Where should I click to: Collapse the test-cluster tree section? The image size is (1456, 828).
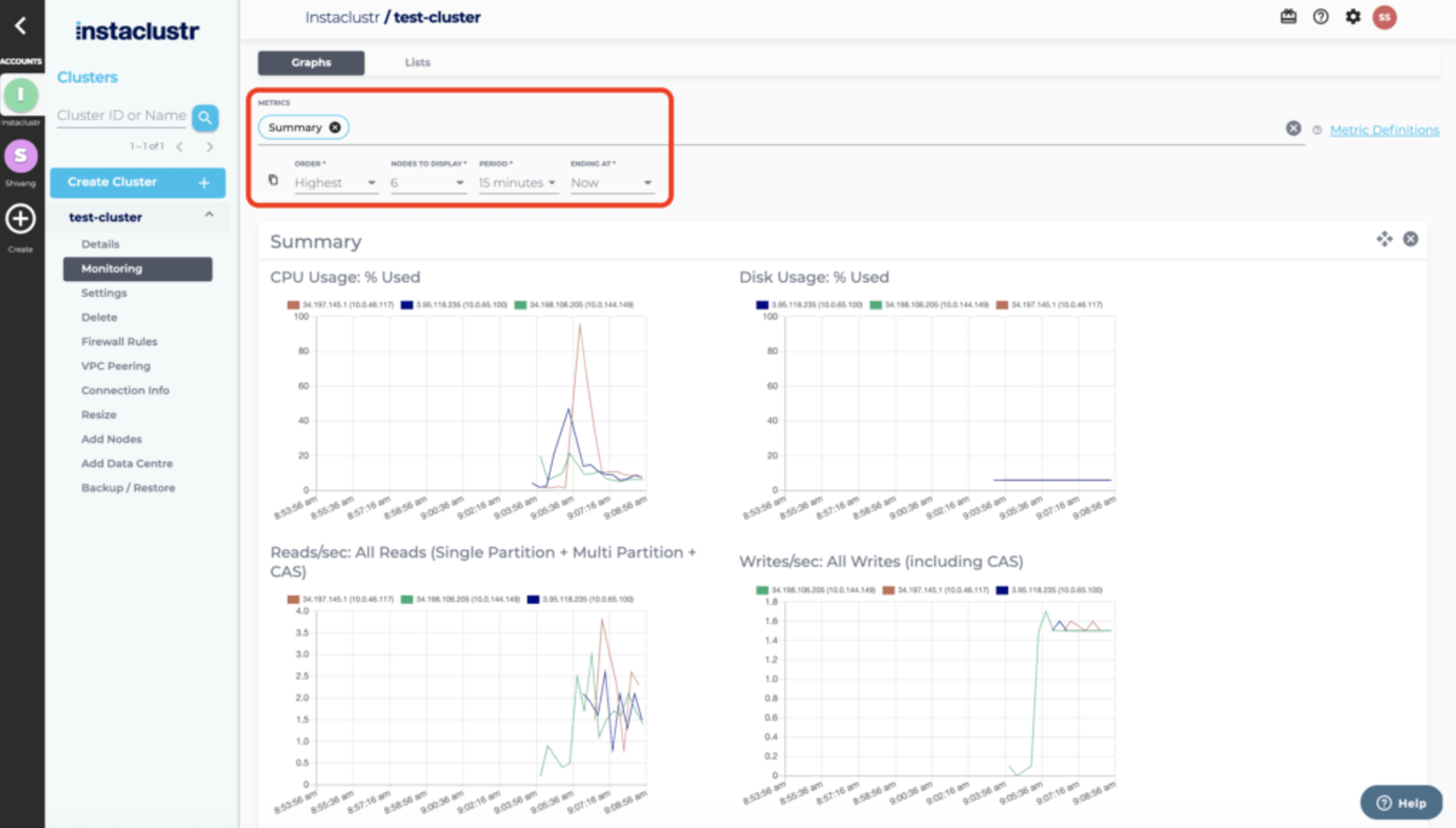[x=209, y=215]
